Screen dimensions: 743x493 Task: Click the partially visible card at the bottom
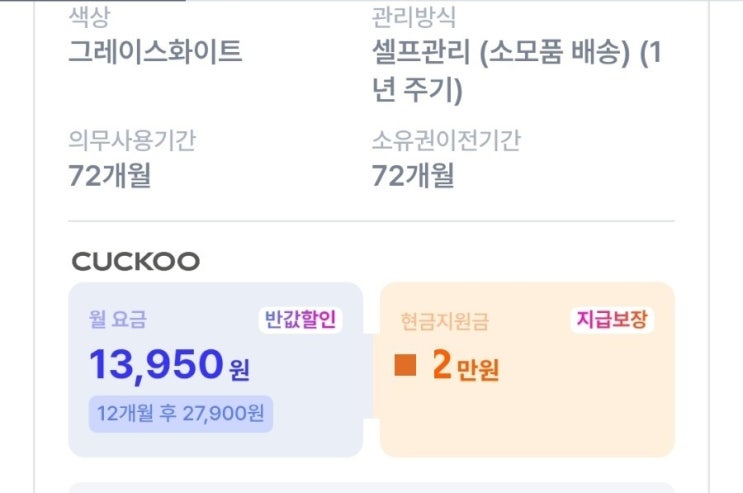pos(371,487)
